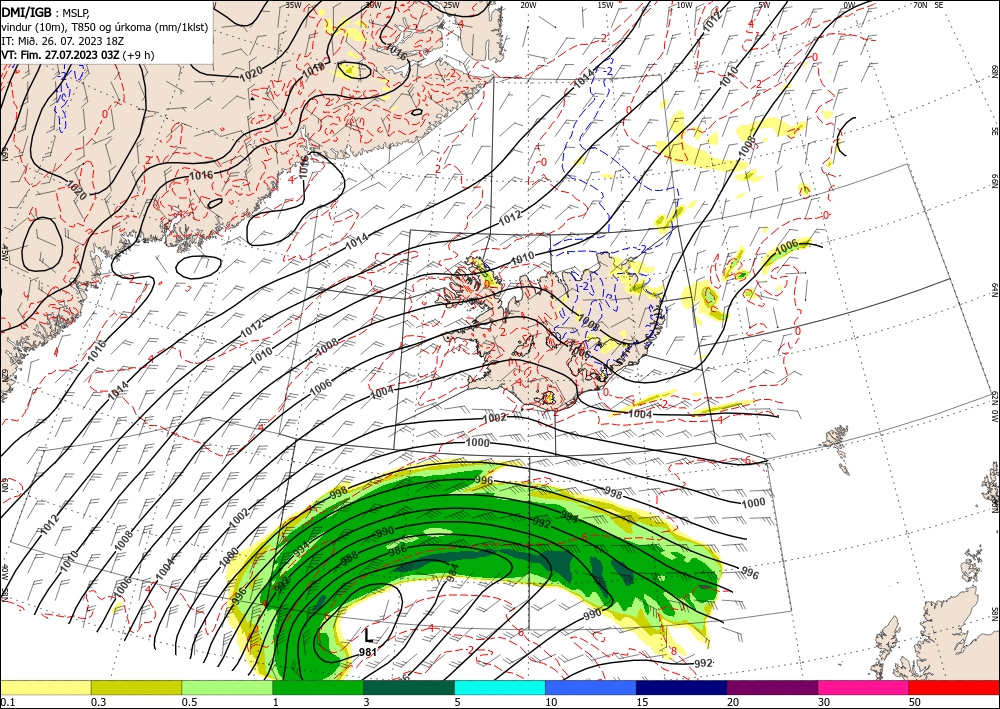
Task: Click the '986' isobar label
Action: (398, 548)
